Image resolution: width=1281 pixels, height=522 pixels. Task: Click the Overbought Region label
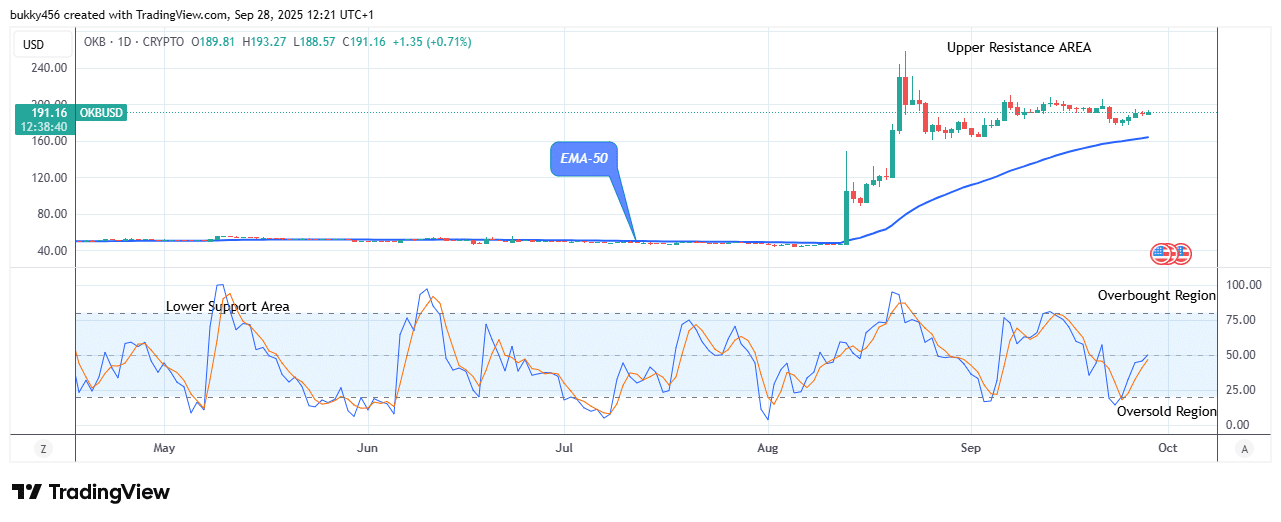[x=1156, y=295]
